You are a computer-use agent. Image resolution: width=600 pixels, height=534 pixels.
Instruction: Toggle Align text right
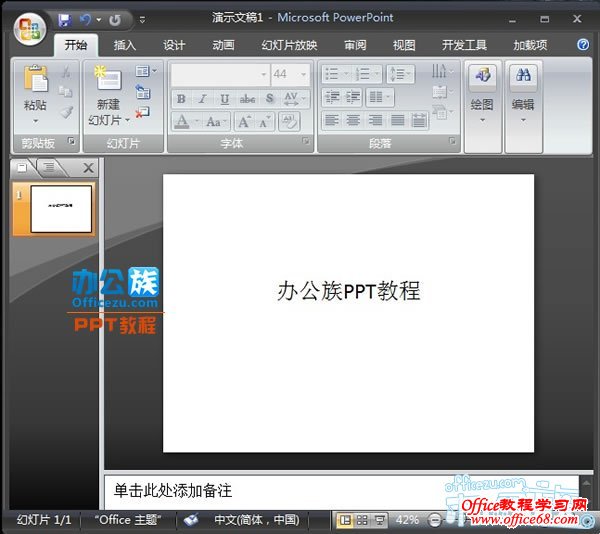(375, 121)
